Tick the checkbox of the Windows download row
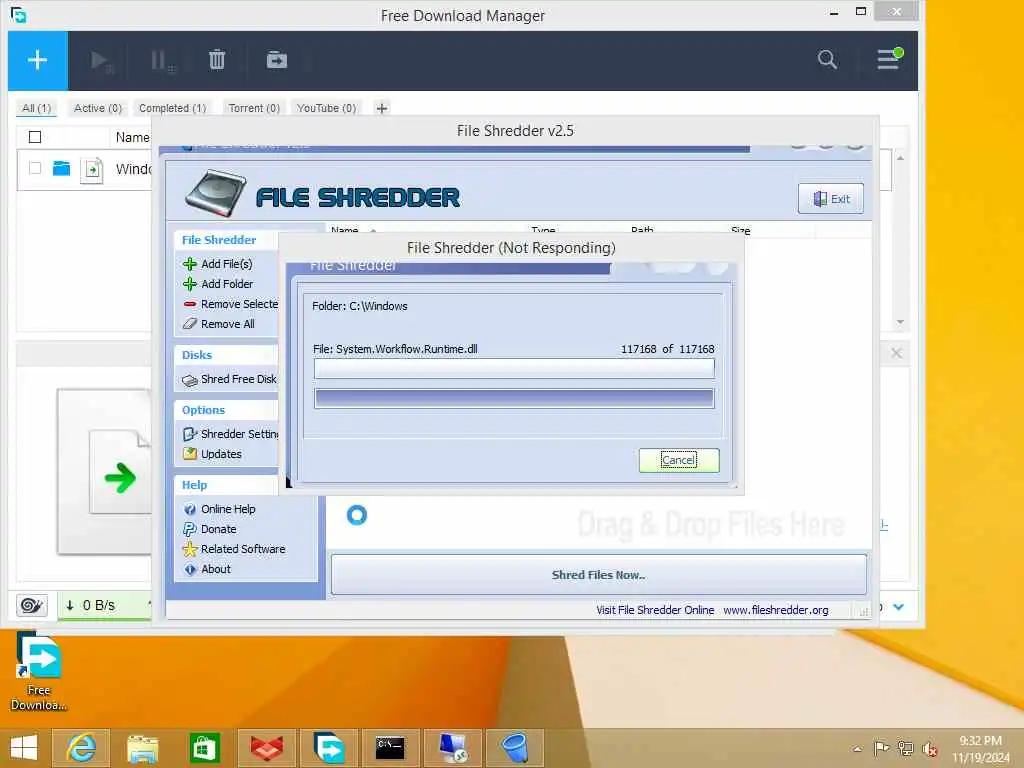Image resolution: width=1024 pixels, height=768 pixels. click(x=35, y=168)
